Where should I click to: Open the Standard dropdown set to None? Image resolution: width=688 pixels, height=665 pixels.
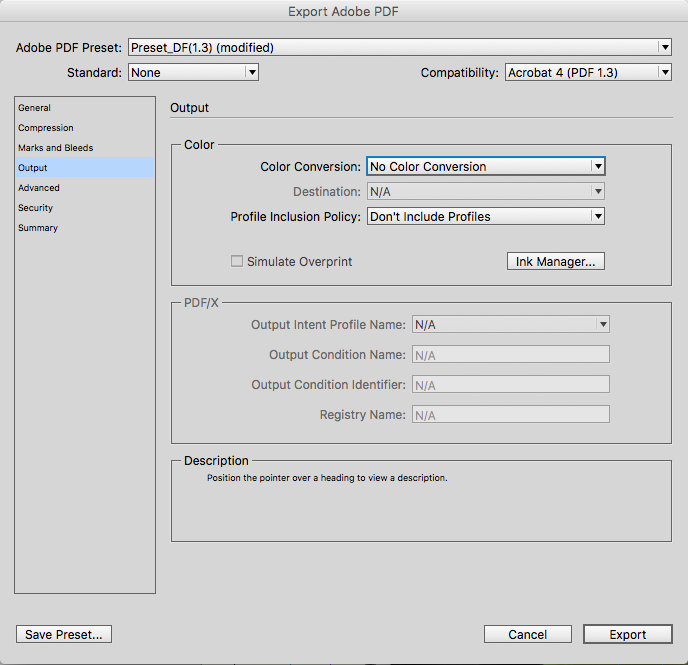193,72
